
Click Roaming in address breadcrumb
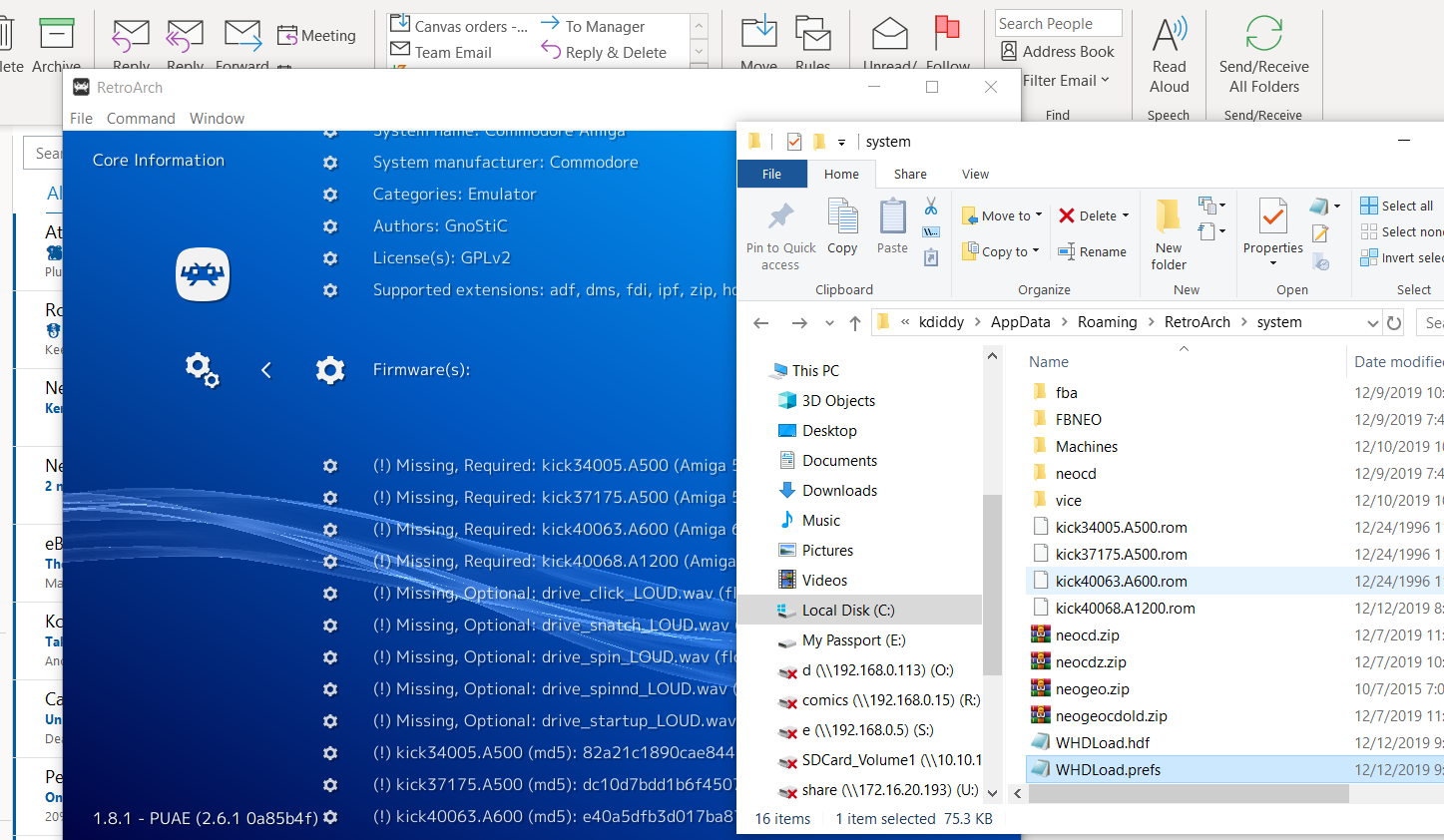point(1107,321)
